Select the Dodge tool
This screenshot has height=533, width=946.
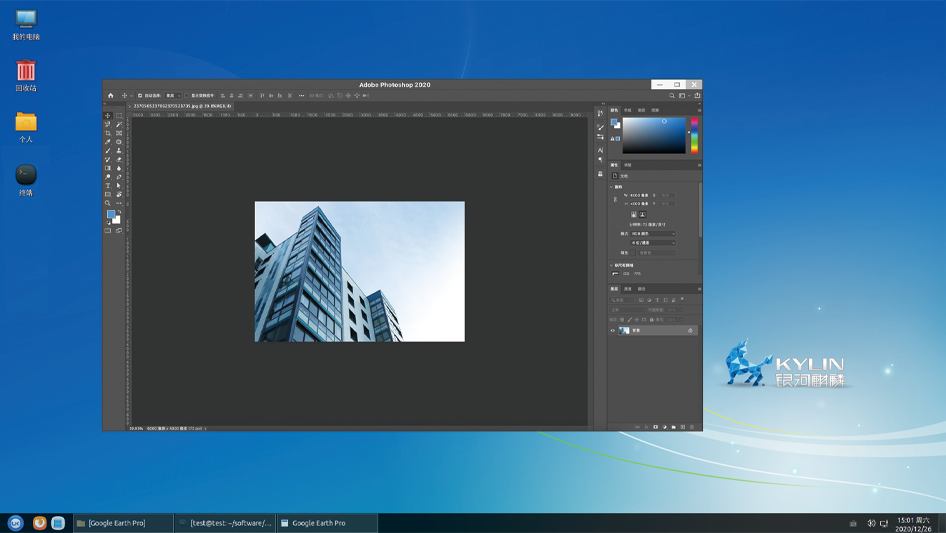(107, 176)
